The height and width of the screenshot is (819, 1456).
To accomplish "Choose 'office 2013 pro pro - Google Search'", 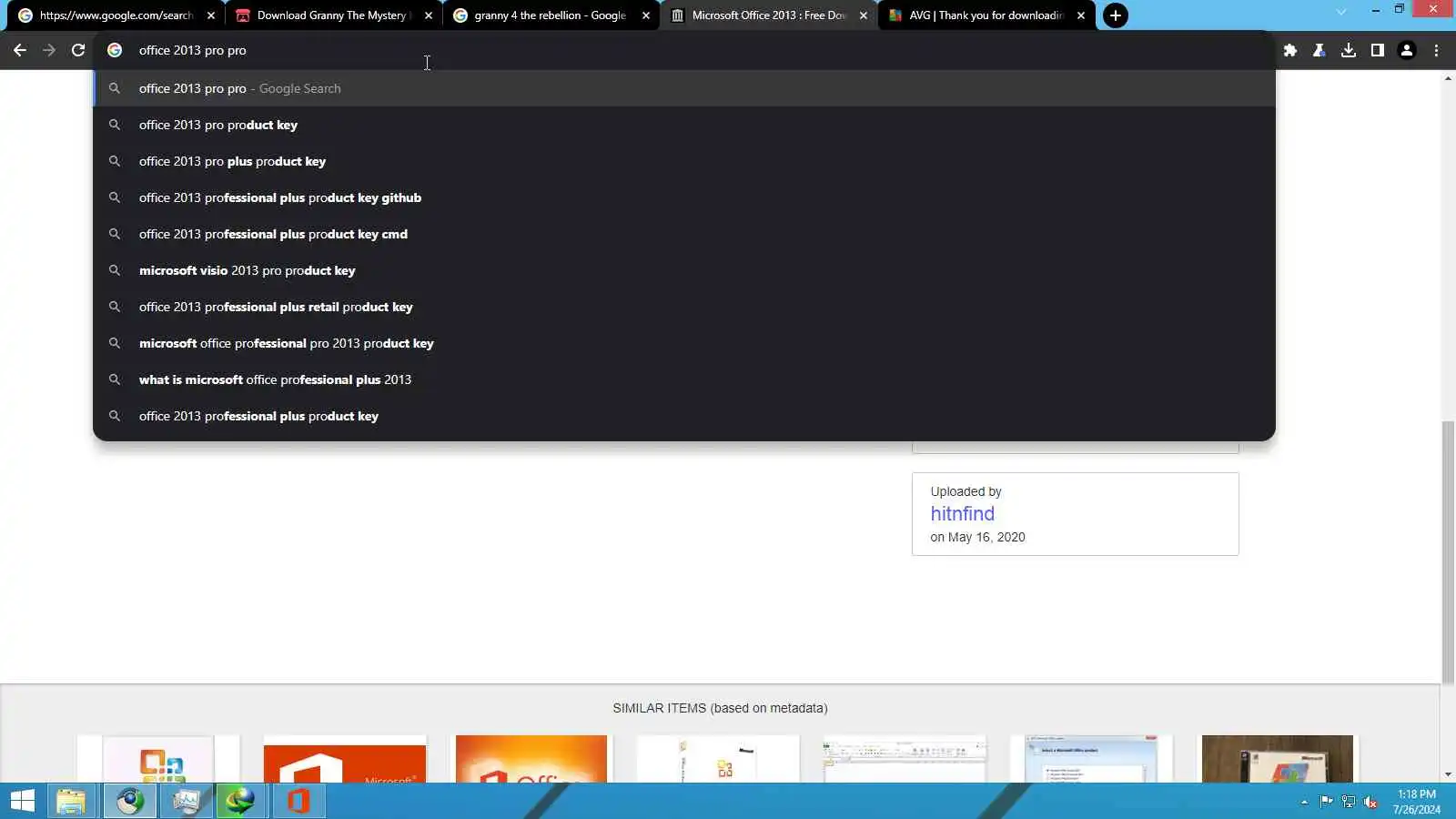I will pos(684,88).
